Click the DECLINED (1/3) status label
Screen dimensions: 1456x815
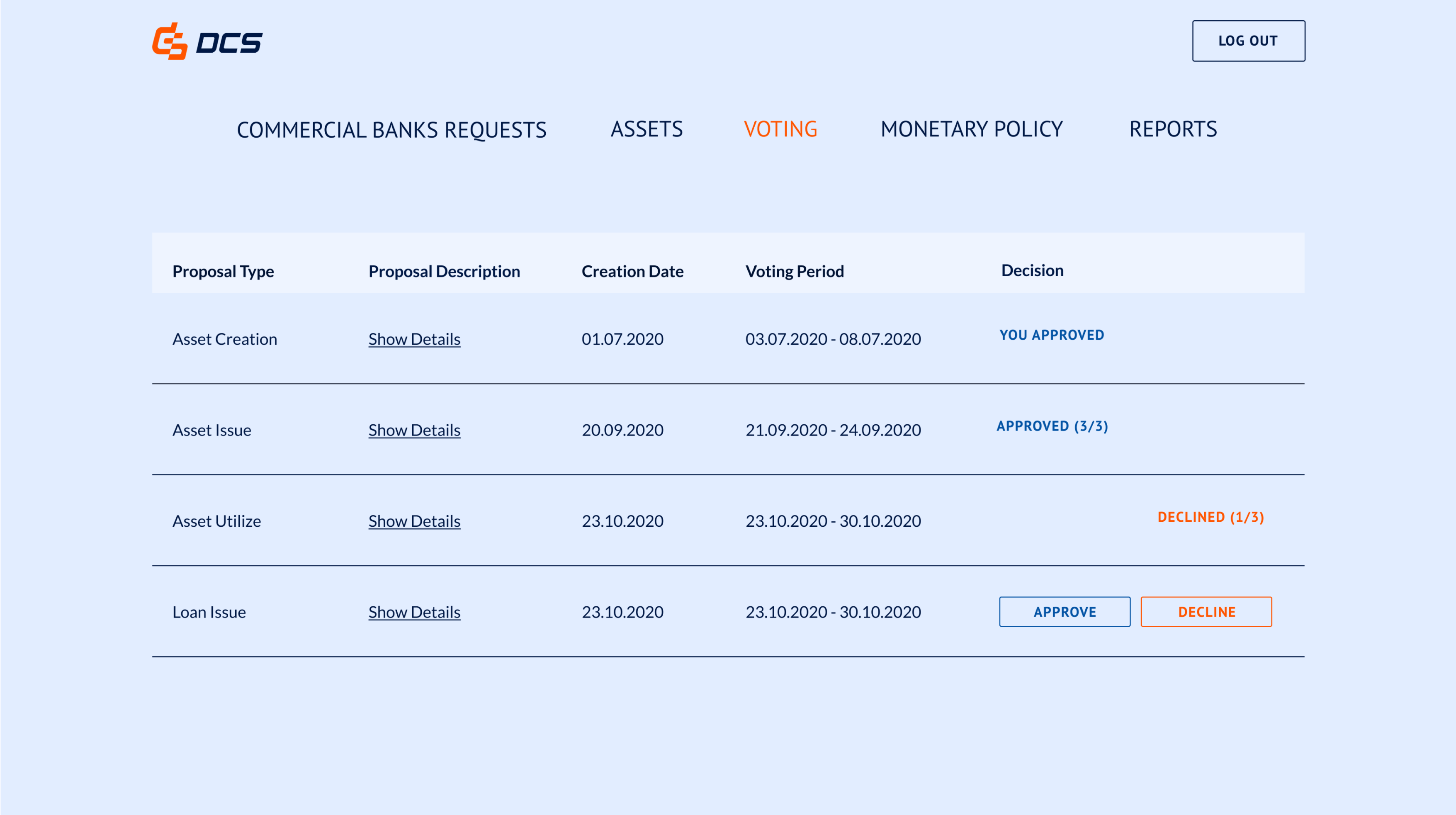[1210, 517]
